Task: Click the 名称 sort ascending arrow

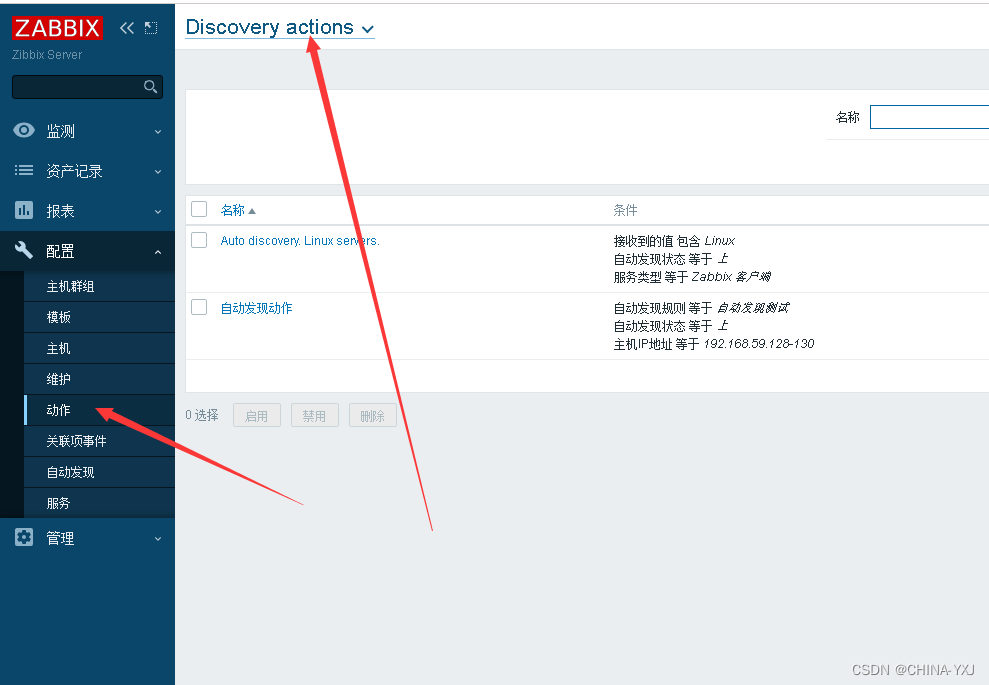Action: click(252, 211)
